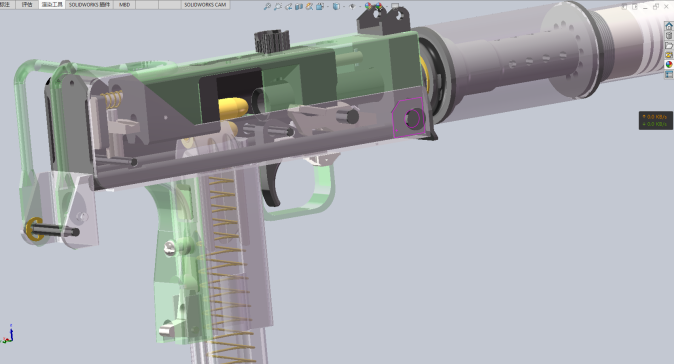The width and height of the screenshot is (674, 364).
Task: Open the Design Library task pane icon
Action: coord(669,36)
